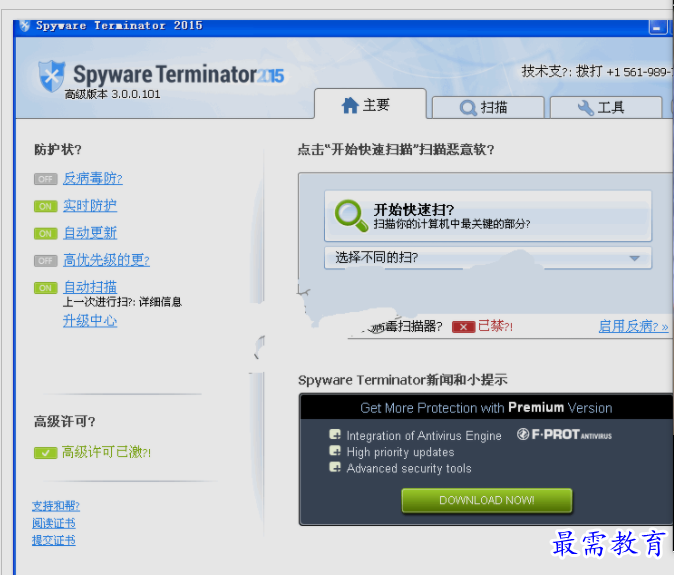Click the house icon on 主要 tab
Image resolution: width=674 pixels, height=575 pixels.
tap(350, 105)
